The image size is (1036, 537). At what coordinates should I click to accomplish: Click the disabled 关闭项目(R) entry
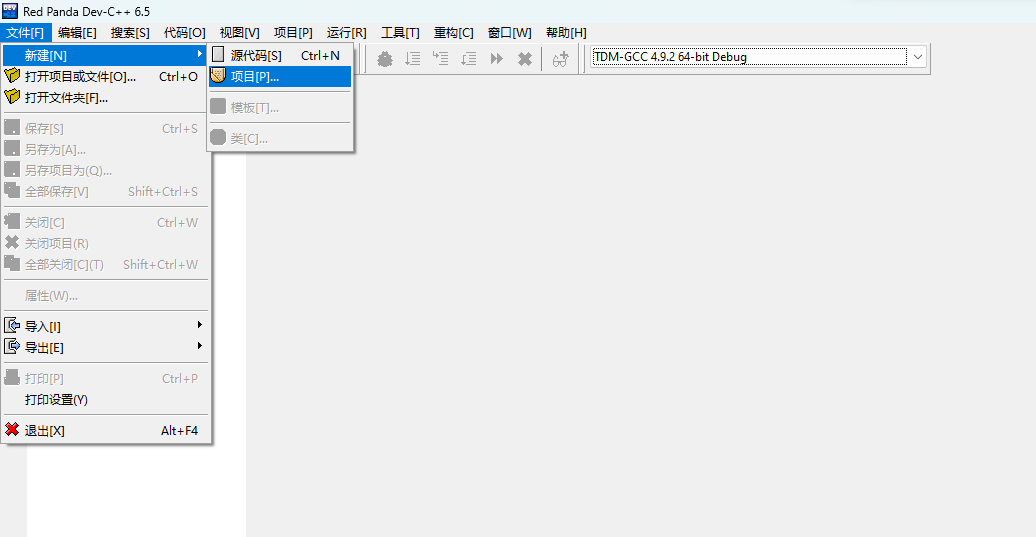106,243
